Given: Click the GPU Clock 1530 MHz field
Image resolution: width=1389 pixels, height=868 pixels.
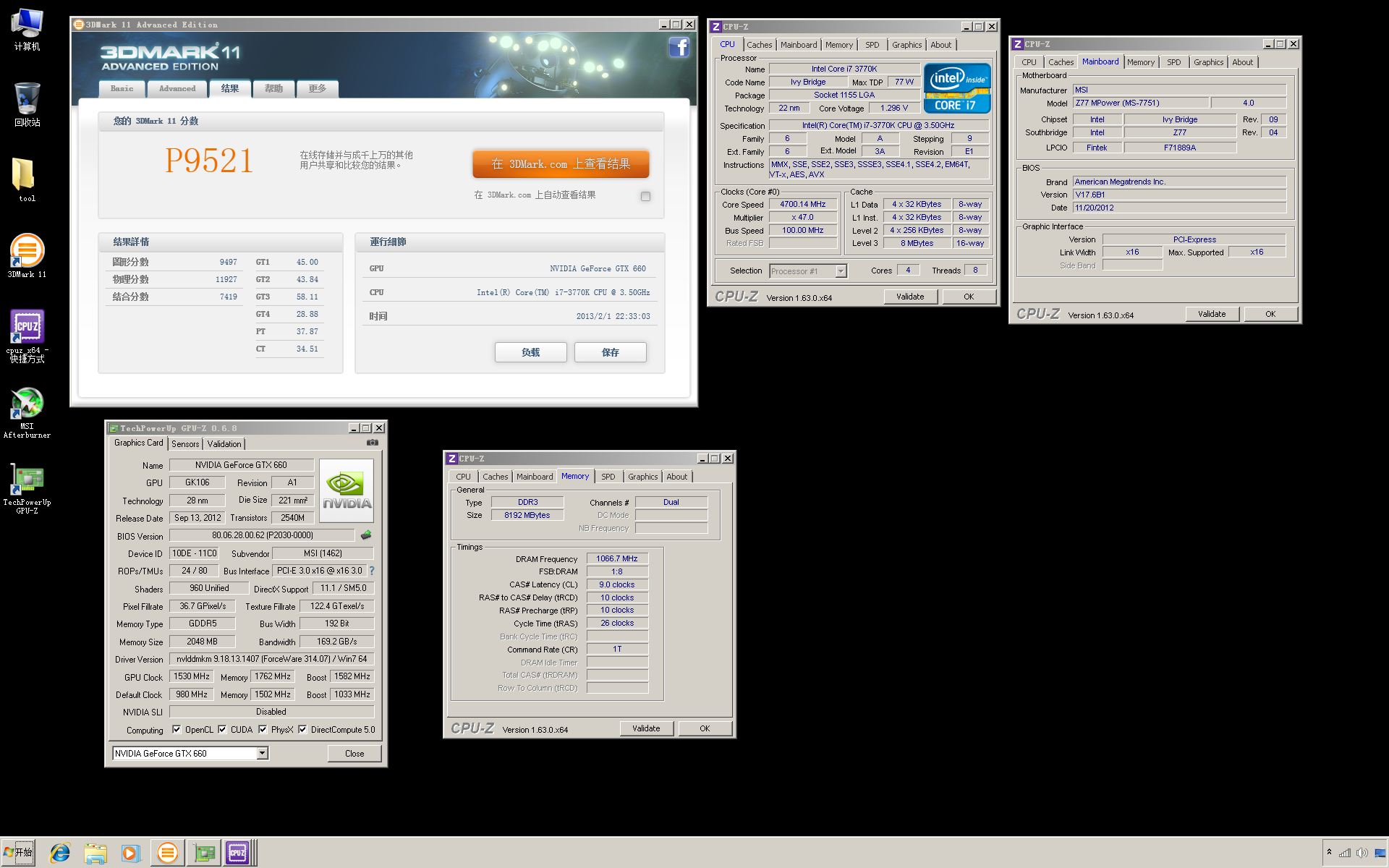Looking at the screenshot, I should [192, 676].
